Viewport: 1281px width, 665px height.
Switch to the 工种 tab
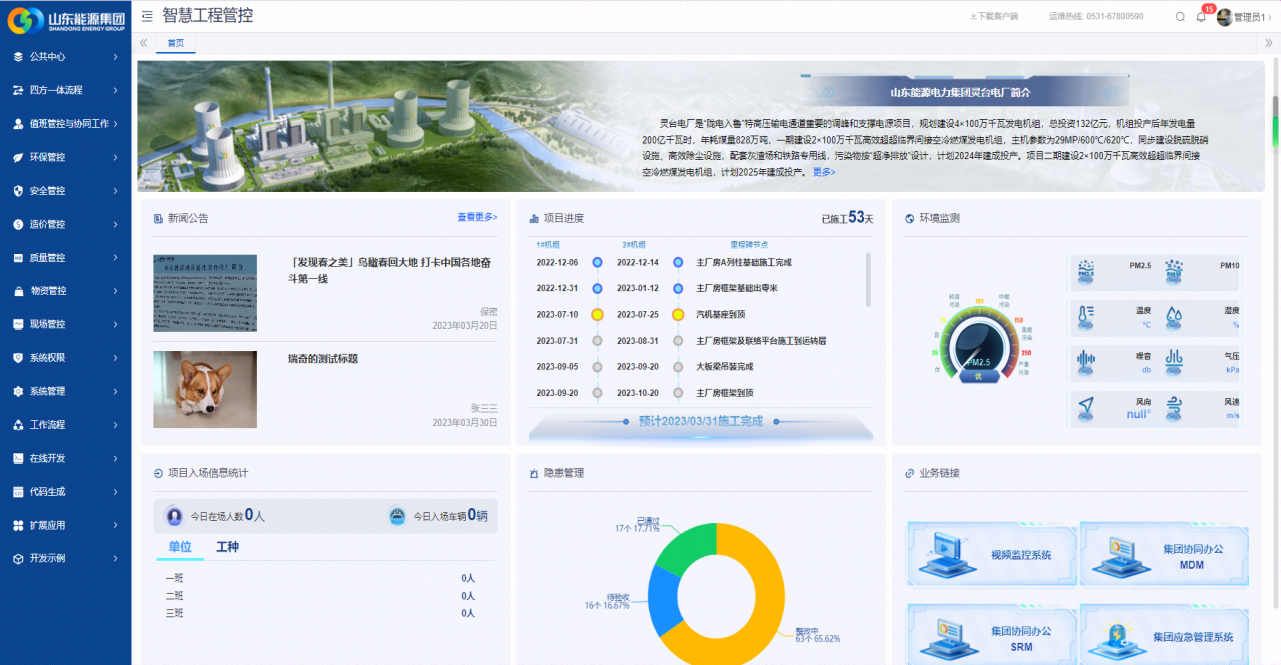[x=227, y=547]
